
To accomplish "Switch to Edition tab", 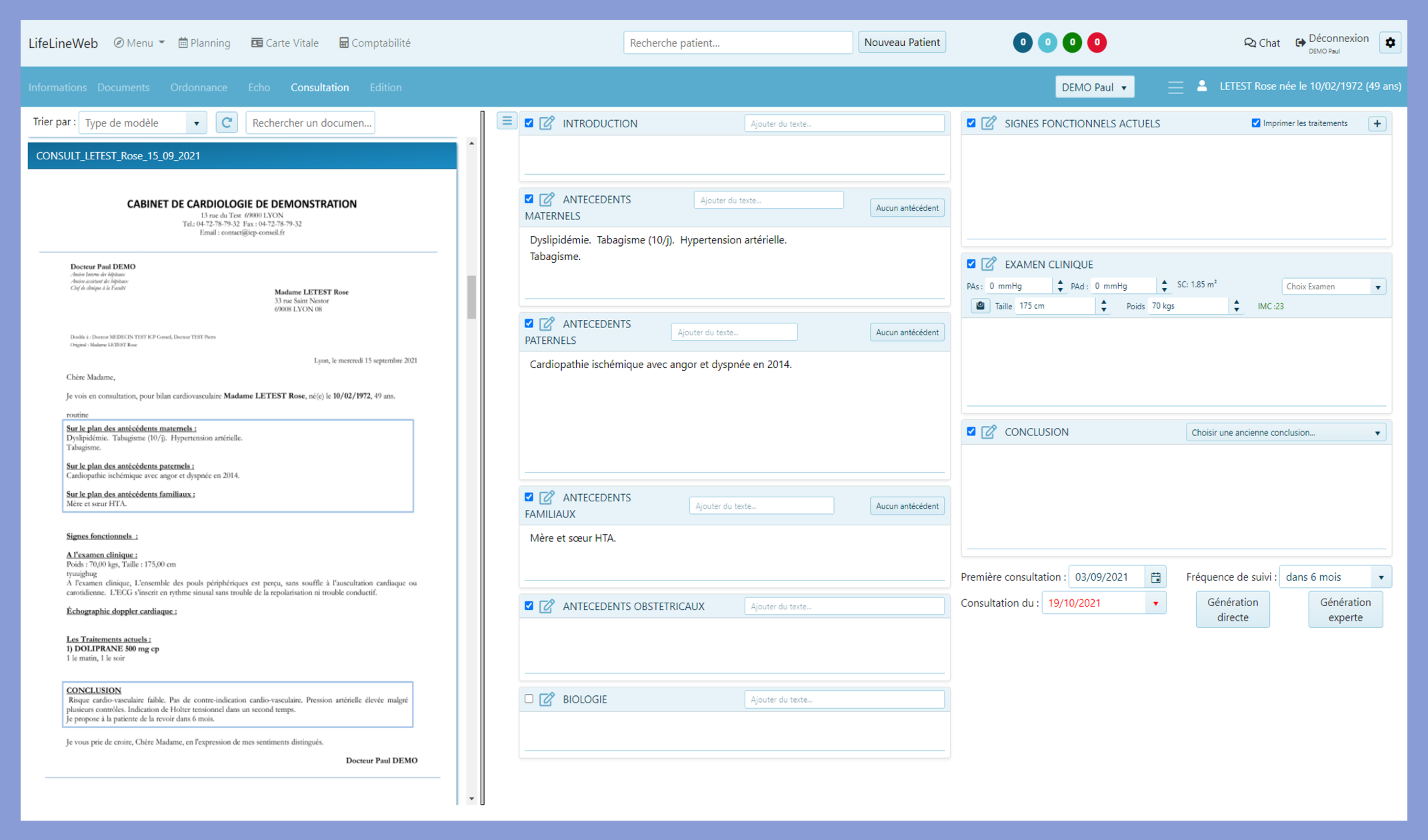I will tap(385, 87).
